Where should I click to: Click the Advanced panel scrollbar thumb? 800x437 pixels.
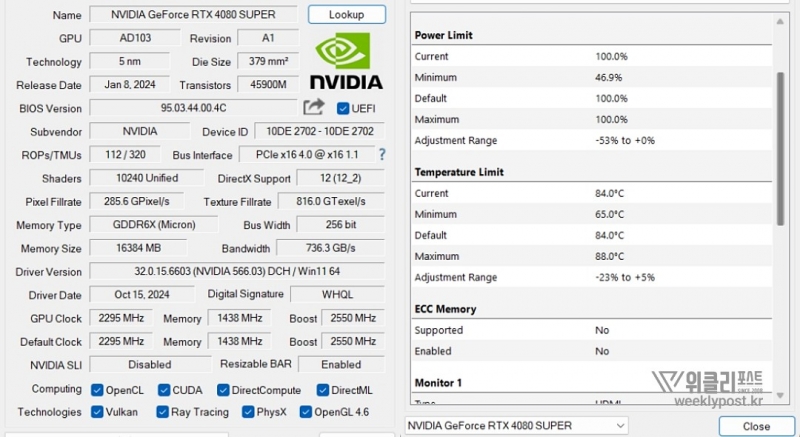pos(780,148)
